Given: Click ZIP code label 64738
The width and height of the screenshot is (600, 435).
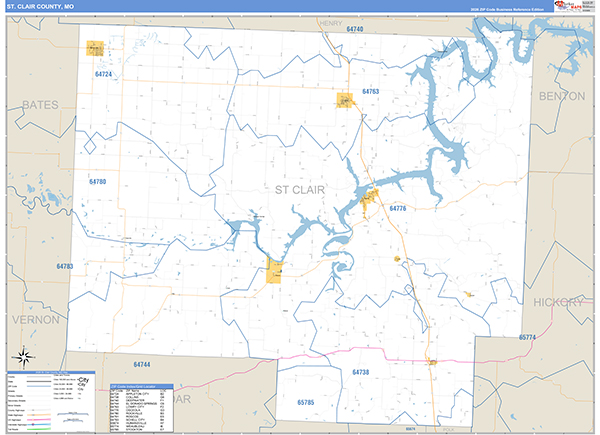Looking at the screenshot, I should [360, 372].
